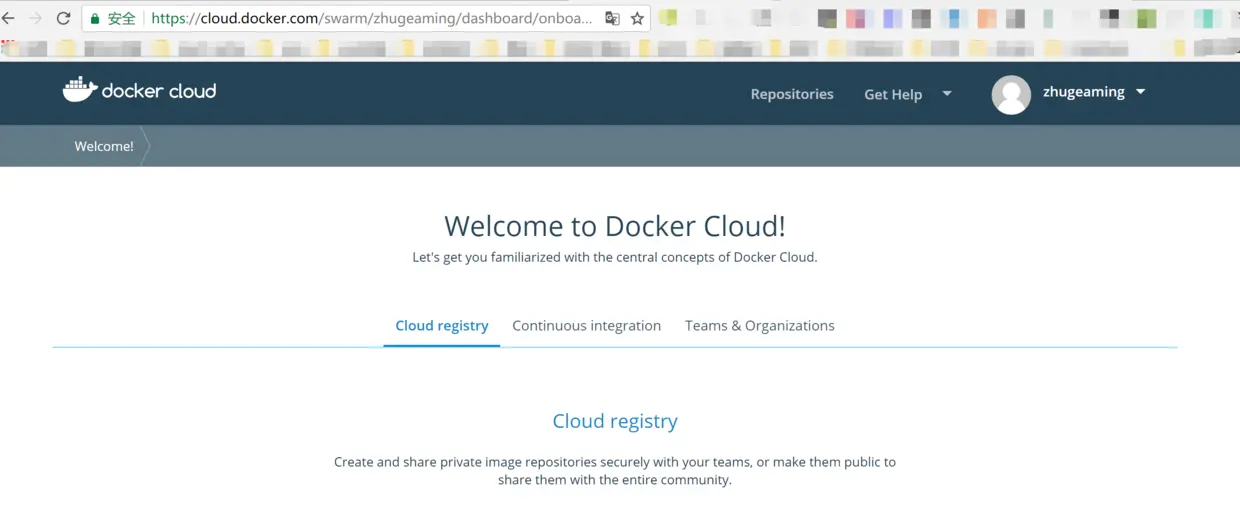Open the Get Help dropdown arrow
Screen dimensions: 1240x517
pos(947,94)
